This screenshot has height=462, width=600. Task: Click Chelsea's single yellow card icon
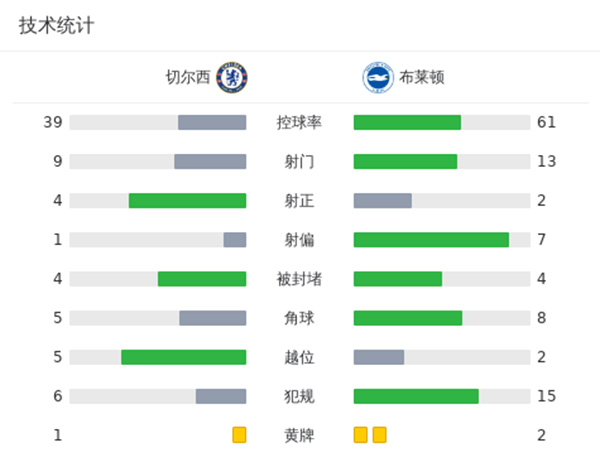point(239,435)
